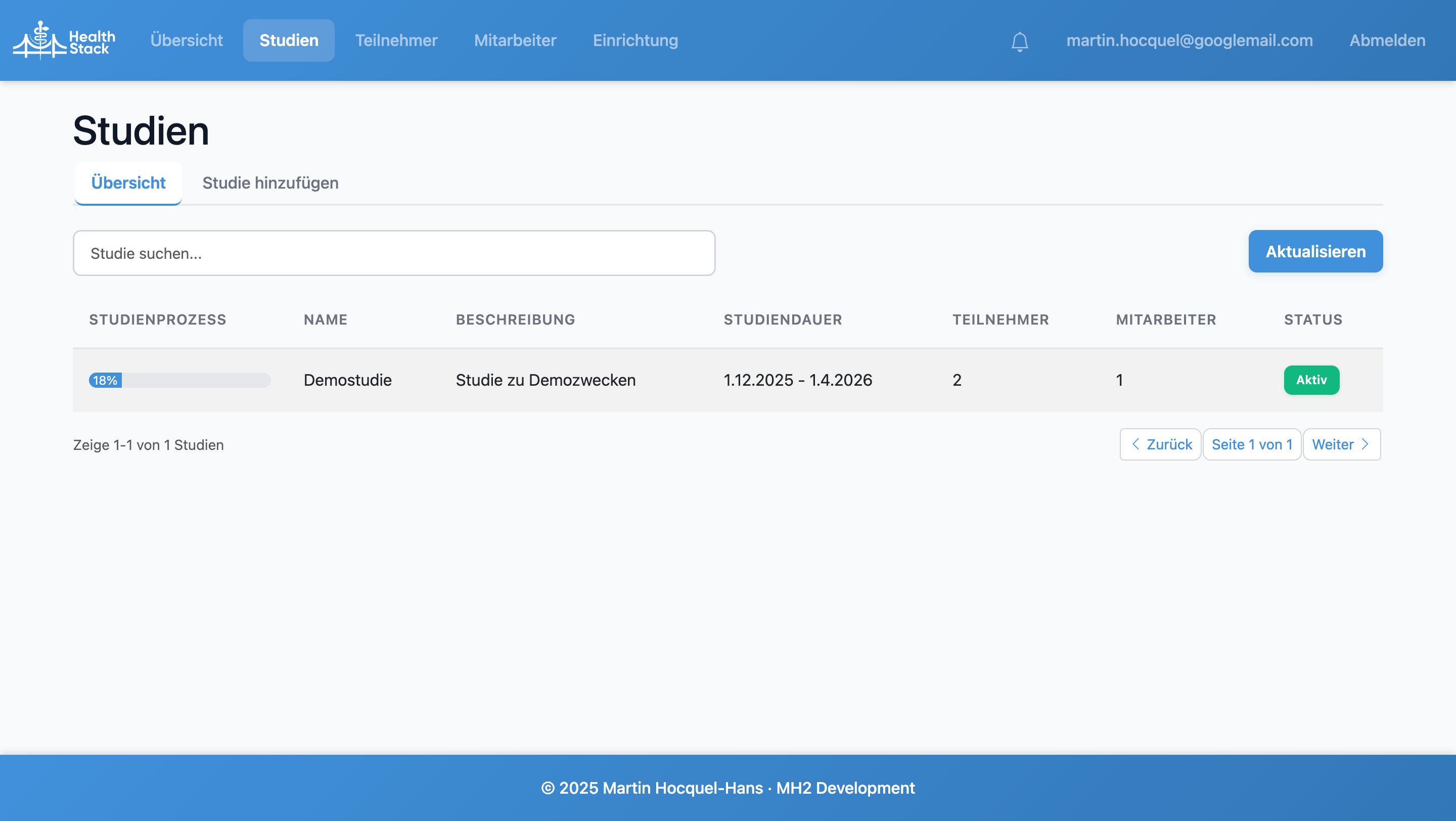1456x821 pixels.
Task: Open the Demostudie row by its name
Action: click(347, 380)
